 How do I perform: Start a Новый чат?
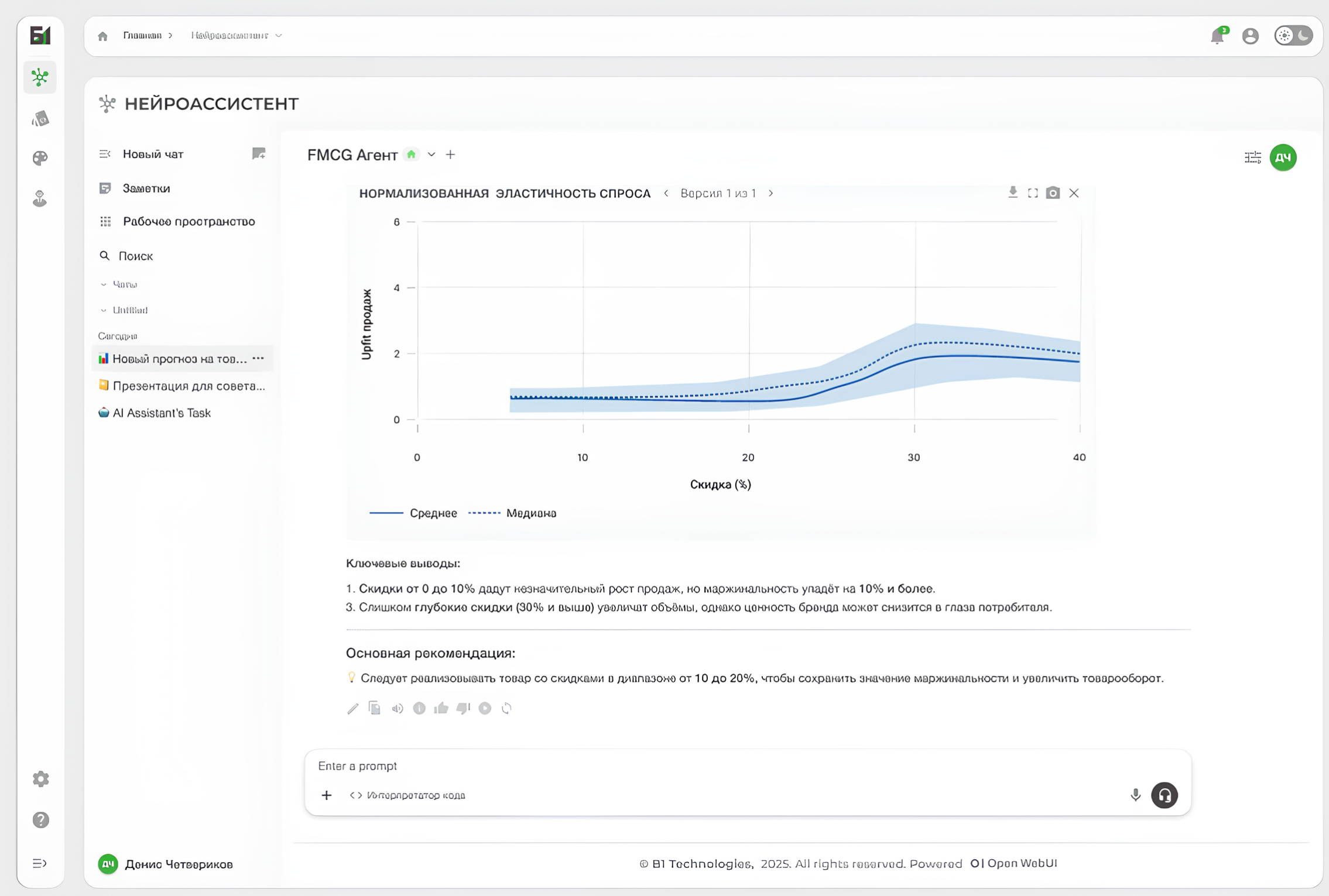click(x=153, y=154)
